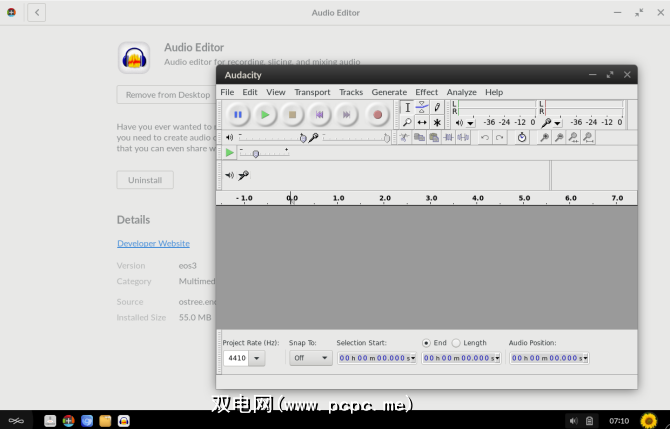
Task: Select the End radio button
Action: click(x=427, y=343)
